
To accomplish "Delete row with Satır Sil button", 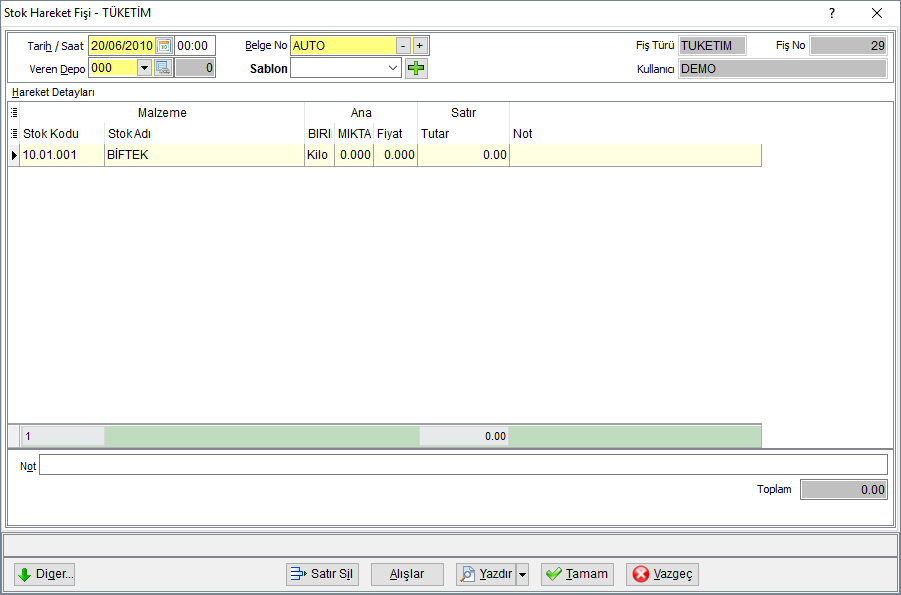I will tap(322, 574).
